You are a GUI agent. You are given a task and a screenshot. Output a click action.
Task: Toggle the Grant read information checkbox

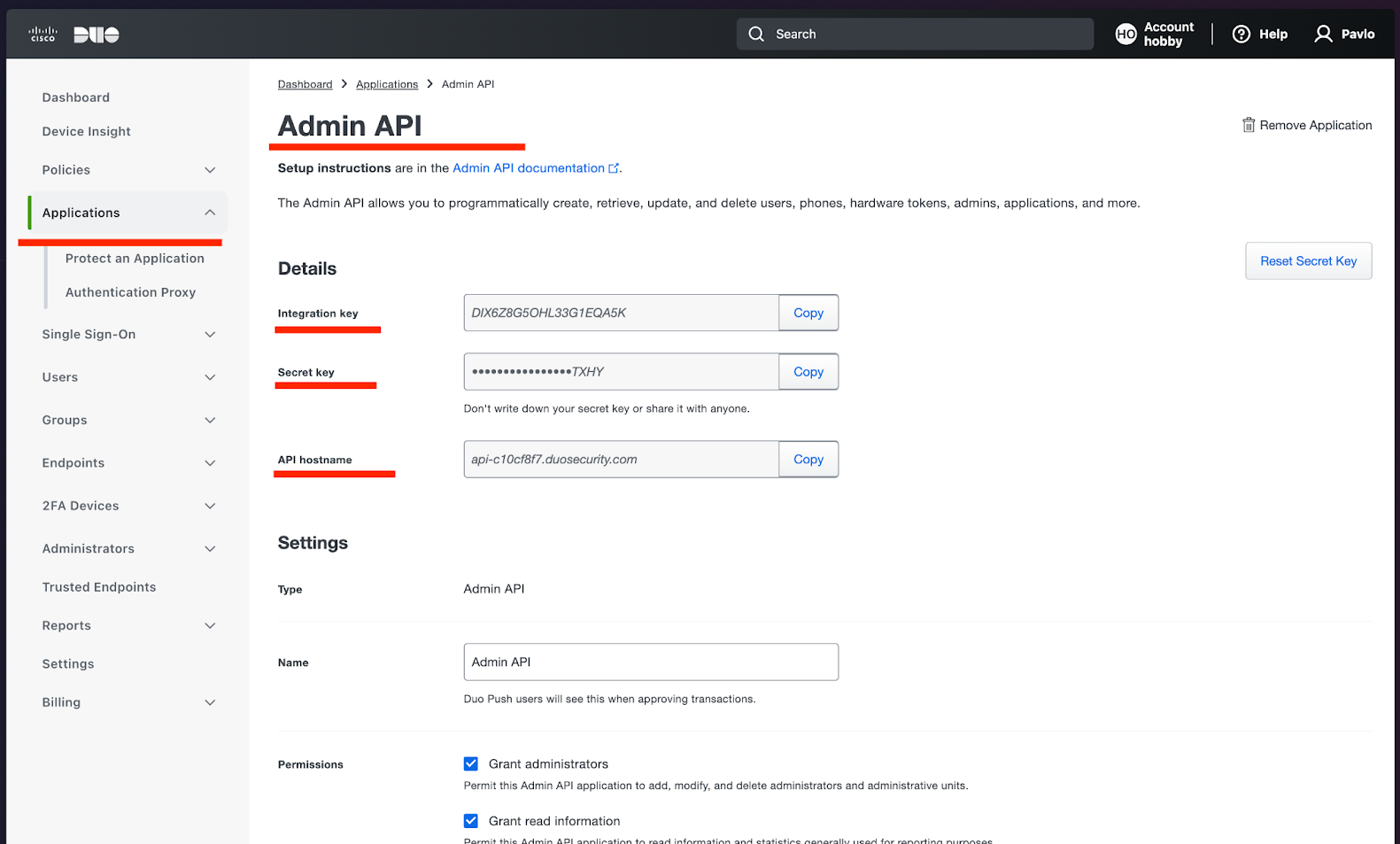471,821
